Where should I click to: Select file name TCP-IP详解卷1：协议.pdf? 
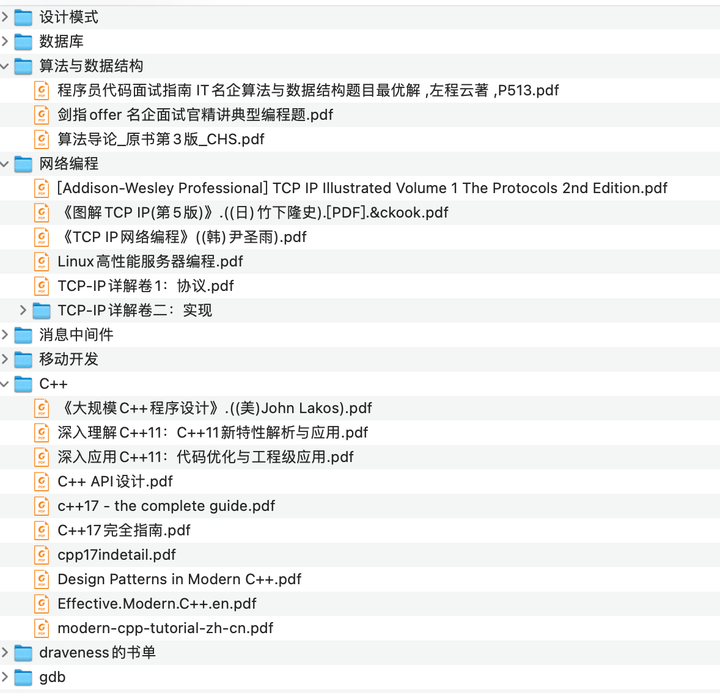click(146, 286)
